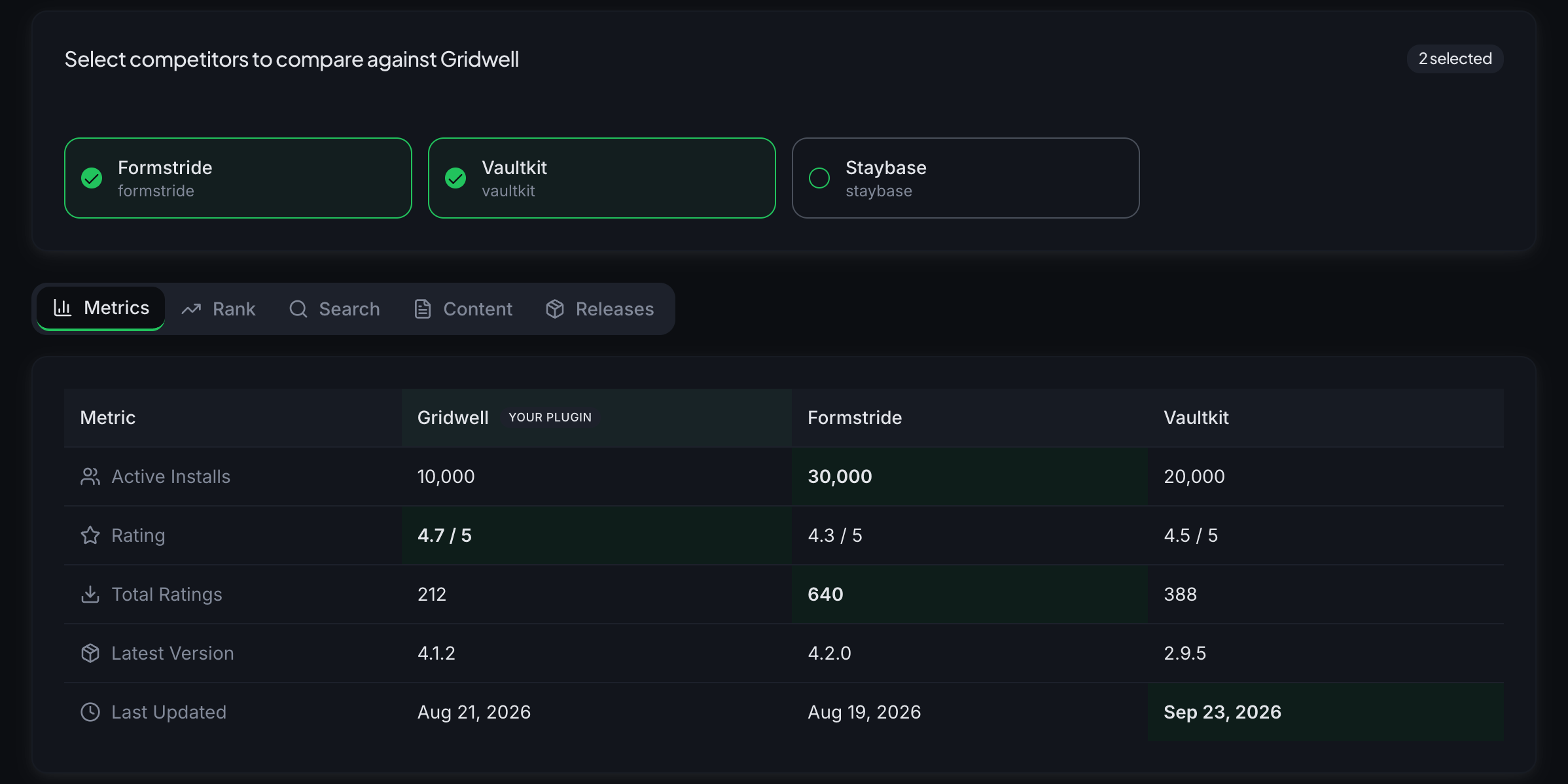Screen dimensions: 1568x784
Task: Click Formstride's Aug 19, 2026 date
Action: pyautogui.click(x=864, y=712)
